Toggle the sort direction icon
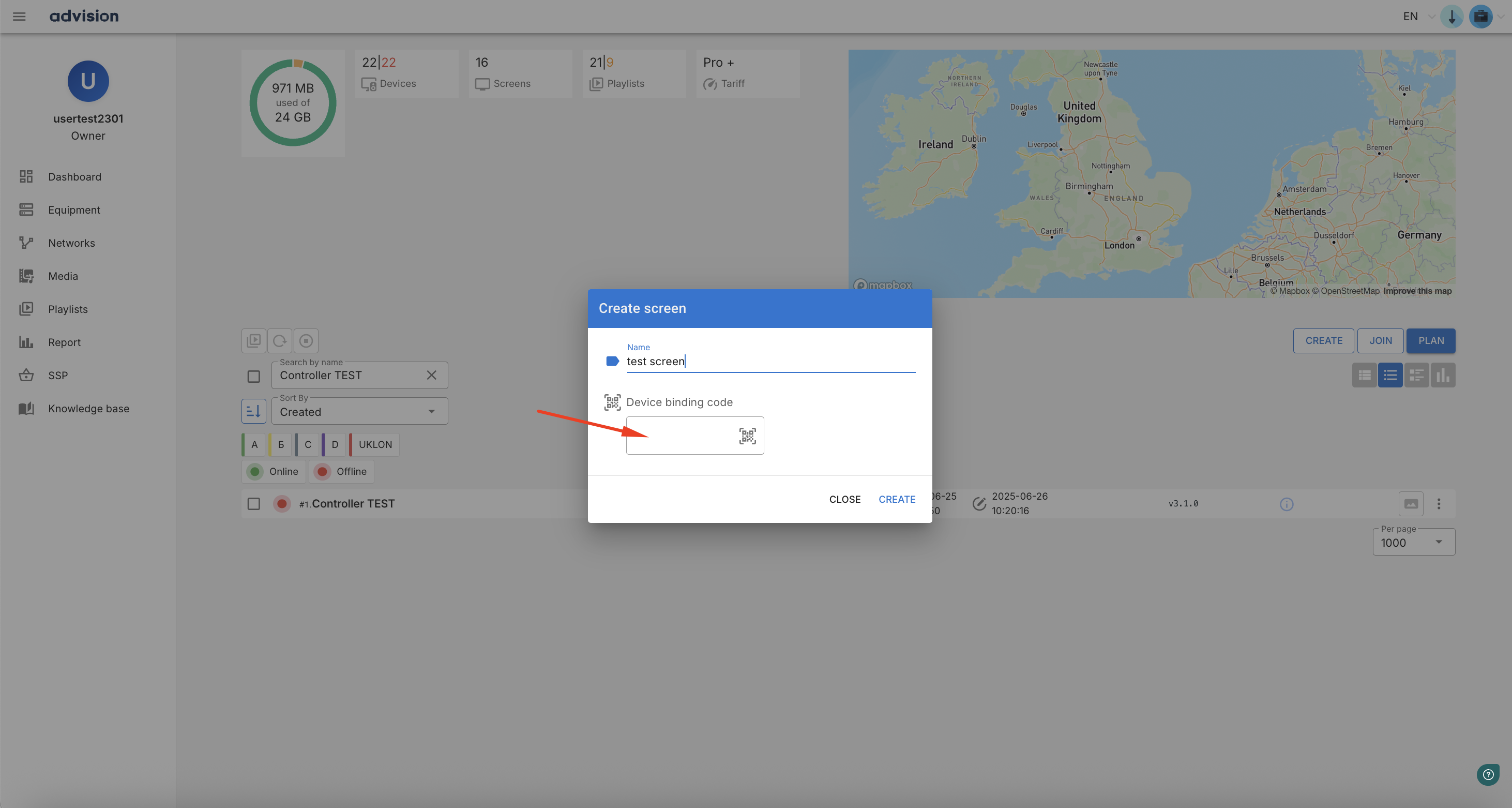Image resolution: width=1512 pixels, height=808 pixels. (253, 411)
